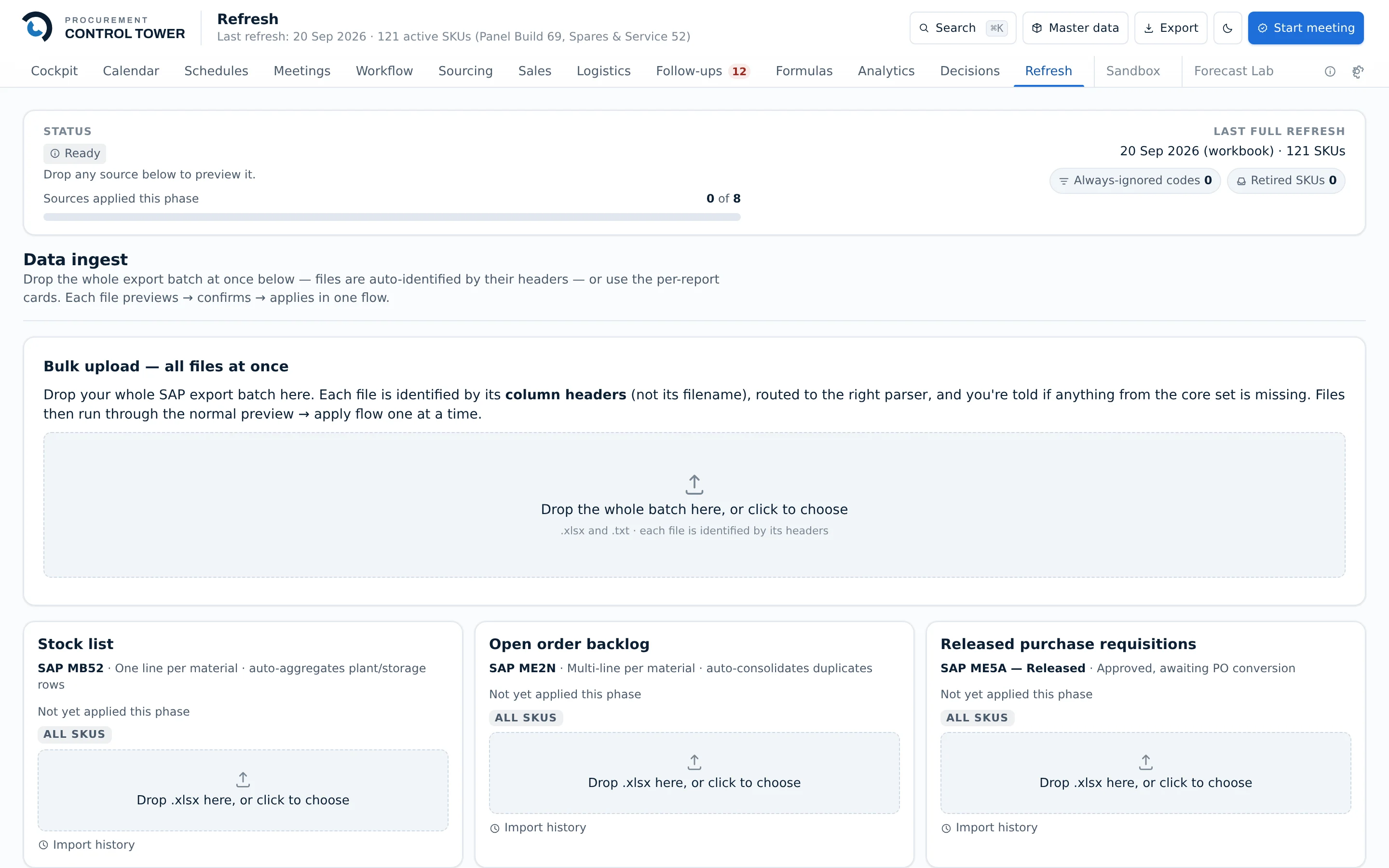Open the Meetings tab

(302, 71)
